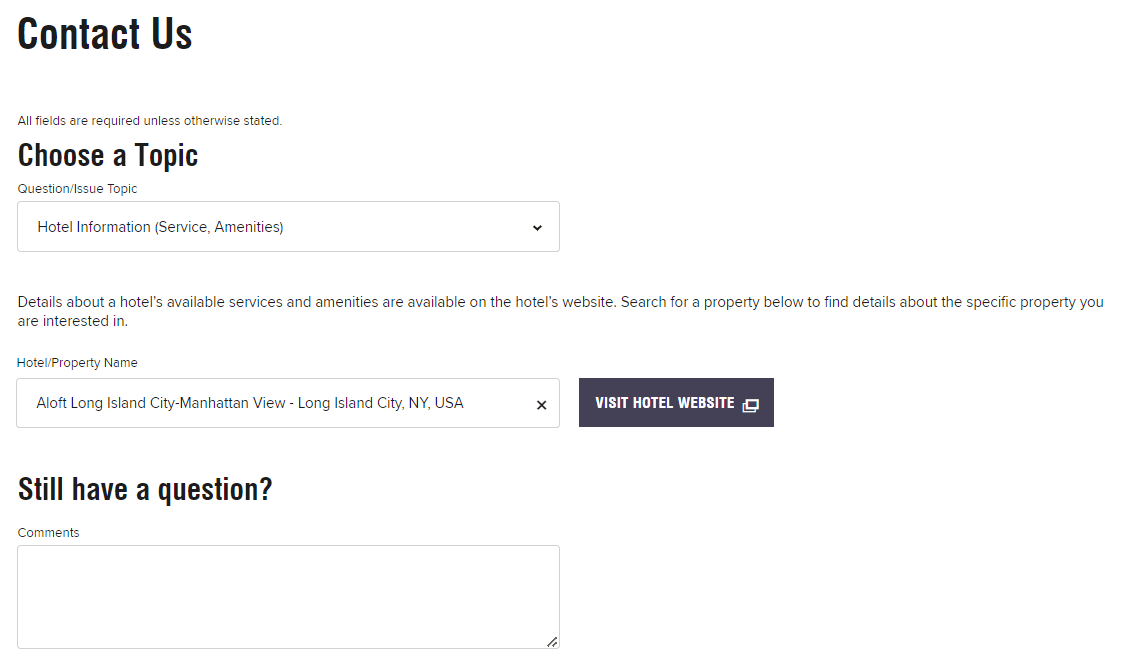
Task: Open the Question/Issue Topic dropdown
Action: click(x=288, y=227)
